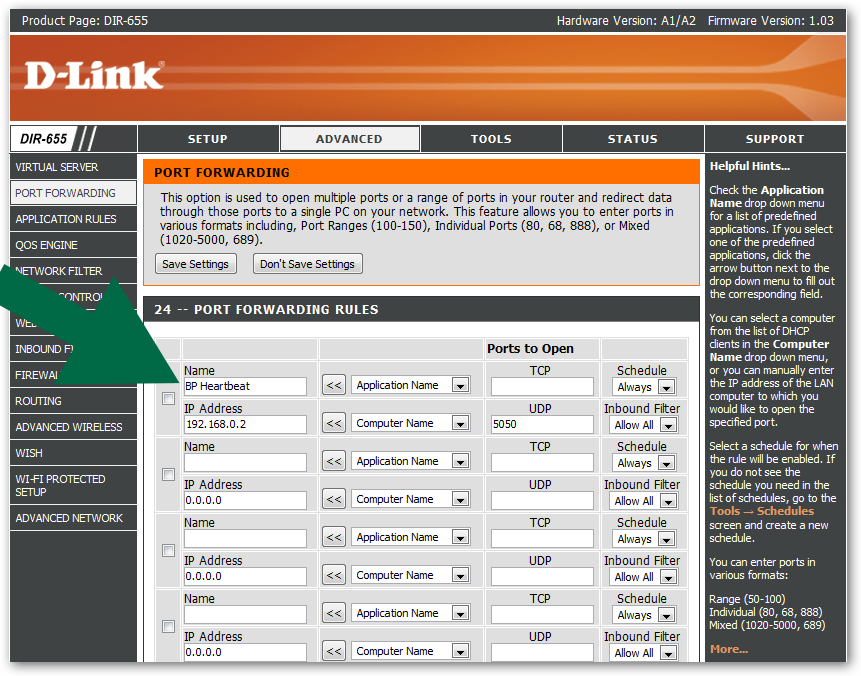Copy computer name in third rule with << button
Image resolution: width=861 pixels, height=676 pixels.
click(x=334, y=575)
